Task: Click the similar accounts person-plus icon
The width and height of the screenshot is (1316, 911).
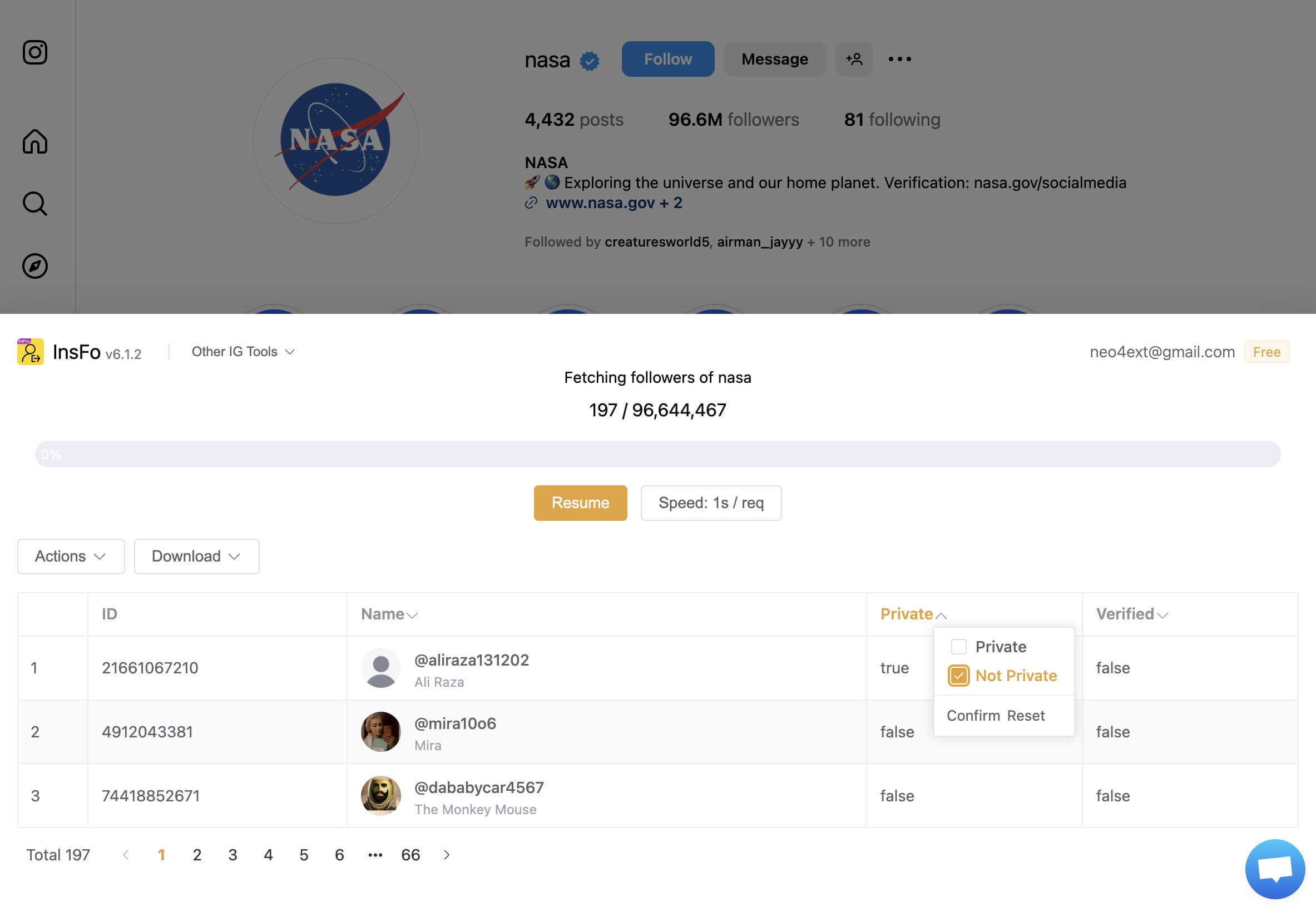Action: [854, 59]
